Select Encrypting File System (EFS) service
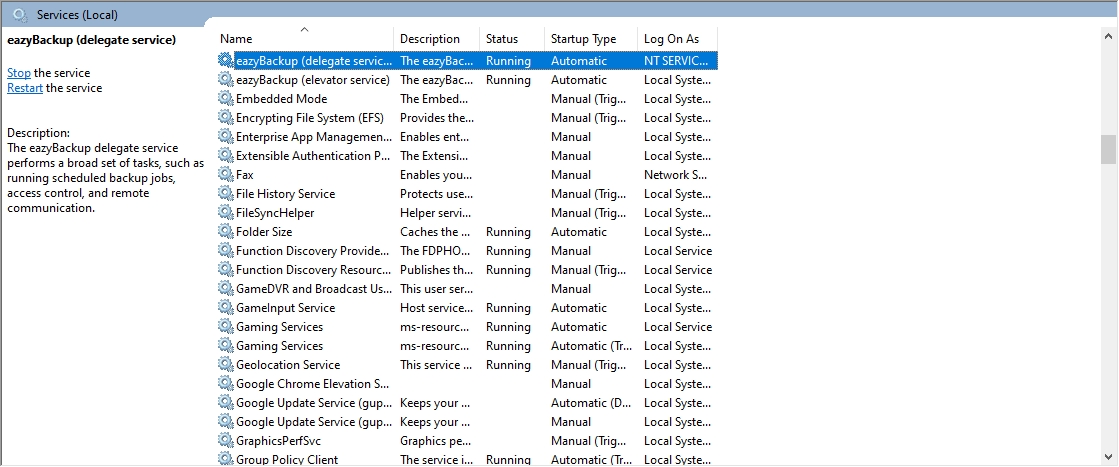This screenshot has width=1119, height=467. point(312,118)
